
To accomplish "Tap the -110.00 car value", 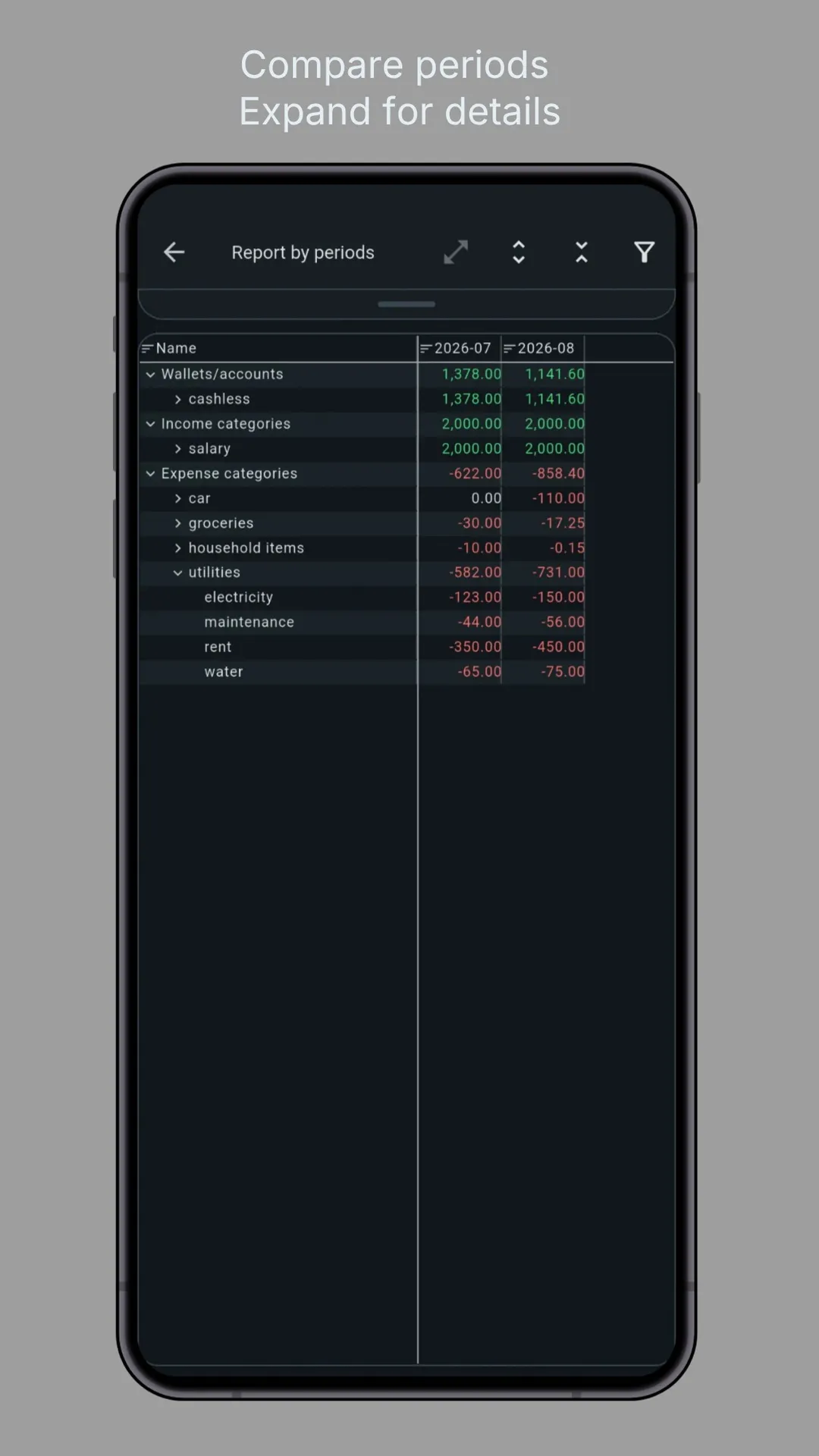I will pyautogui.click(x=558, y=498).
